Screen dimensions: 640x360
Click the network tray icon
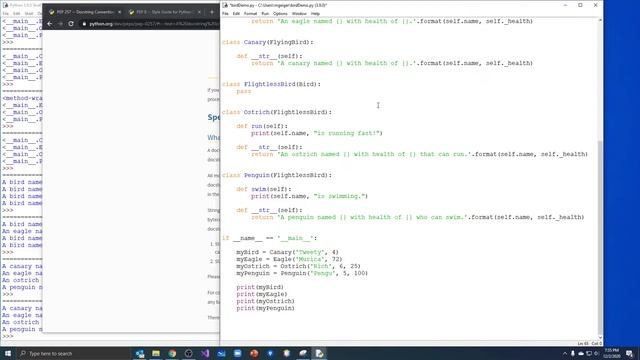[589, 353]
